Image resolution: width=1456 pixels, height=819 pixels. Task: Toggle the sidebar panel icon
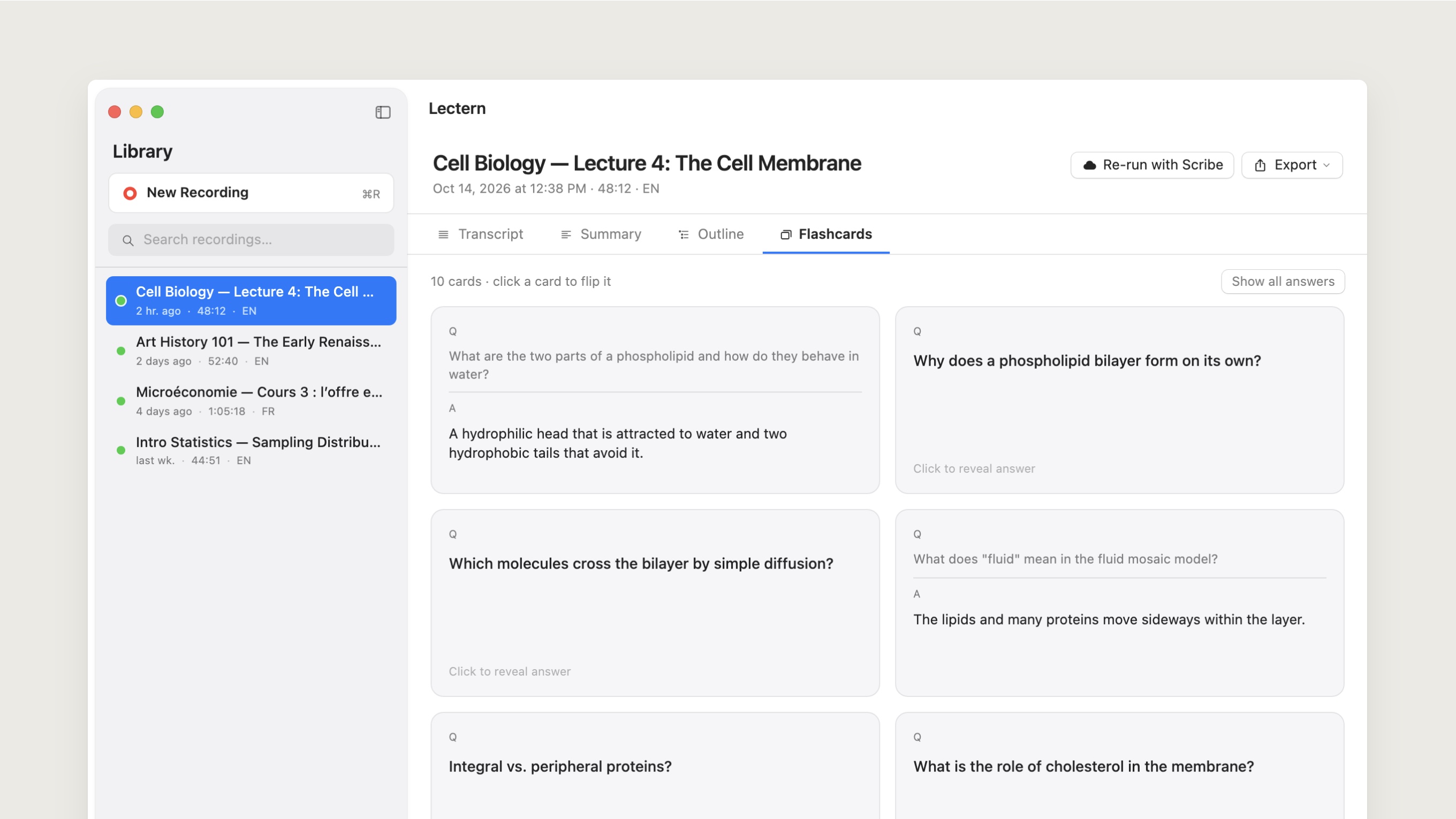pyautogui.click(x=383, y=112)
